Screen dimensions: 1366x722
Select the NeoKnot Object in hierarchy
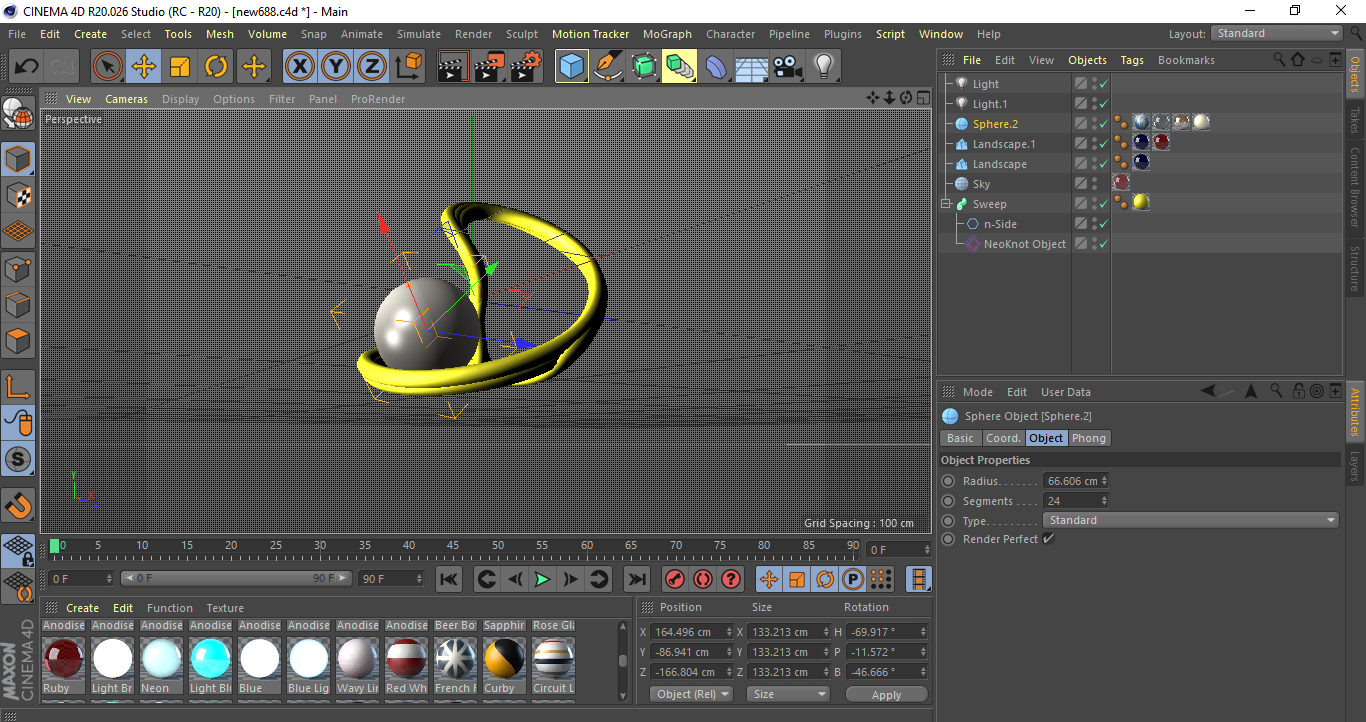pyautogui.click(x=1024, y=244)
